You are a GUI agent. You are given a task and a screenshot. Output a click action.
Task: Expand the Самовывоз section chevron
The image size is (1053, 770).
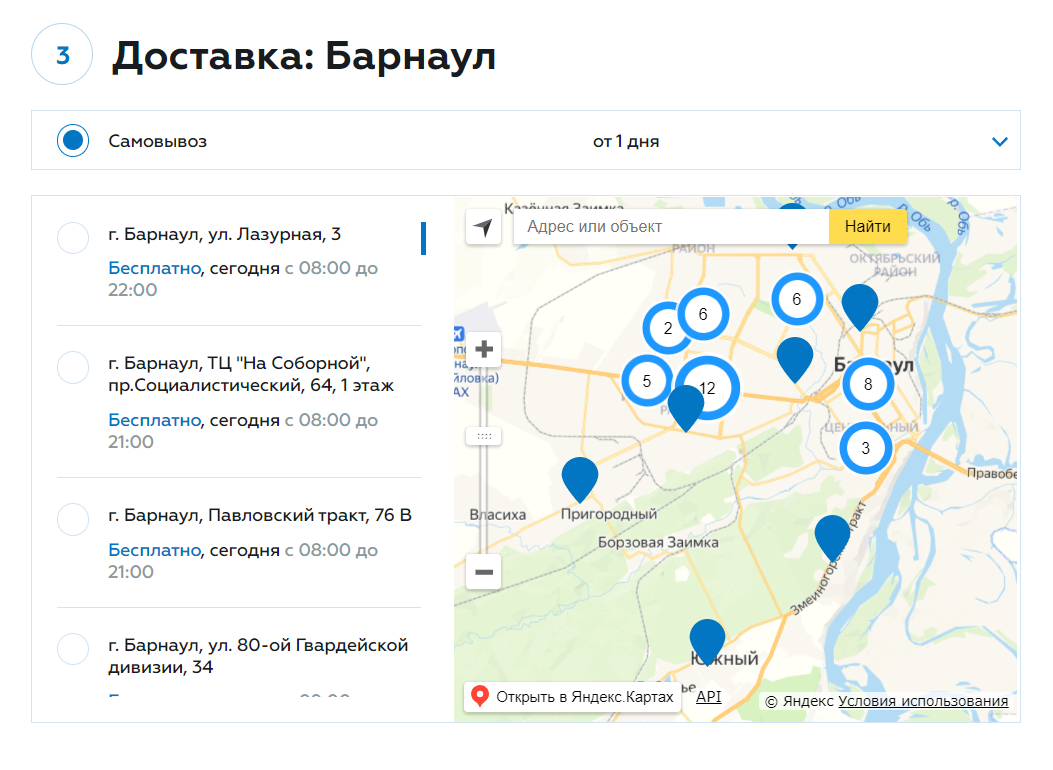point(999,142)
